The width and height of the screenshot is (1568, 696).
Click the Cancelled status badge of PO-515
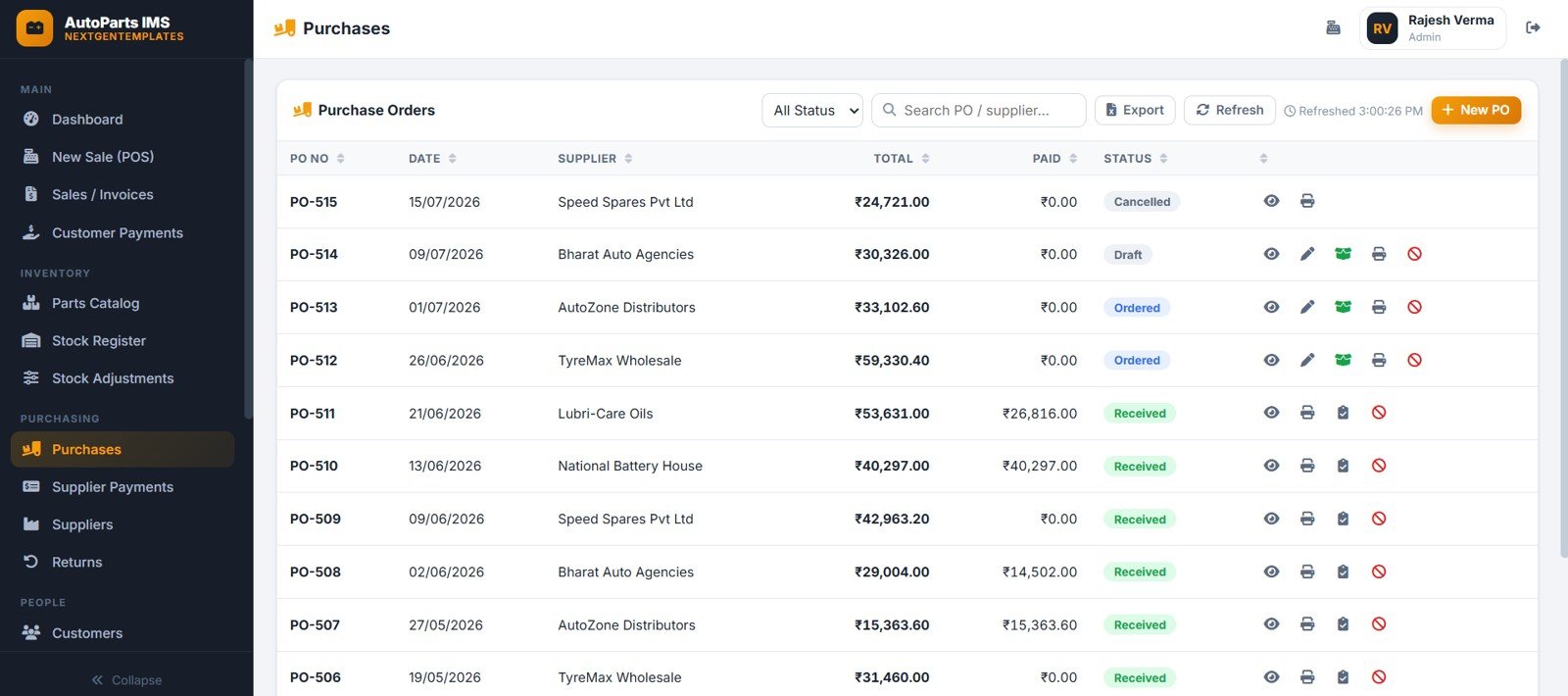tap(1142, 202)
